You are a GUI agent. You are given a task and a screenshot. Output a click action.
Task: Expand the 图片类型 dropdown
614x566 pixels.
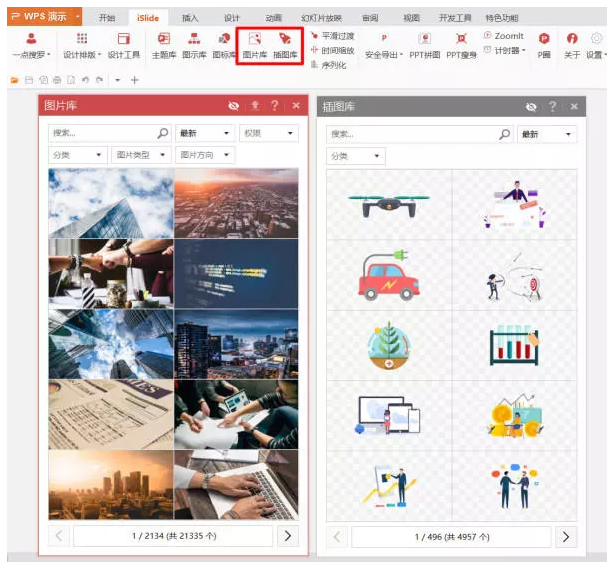141,155
